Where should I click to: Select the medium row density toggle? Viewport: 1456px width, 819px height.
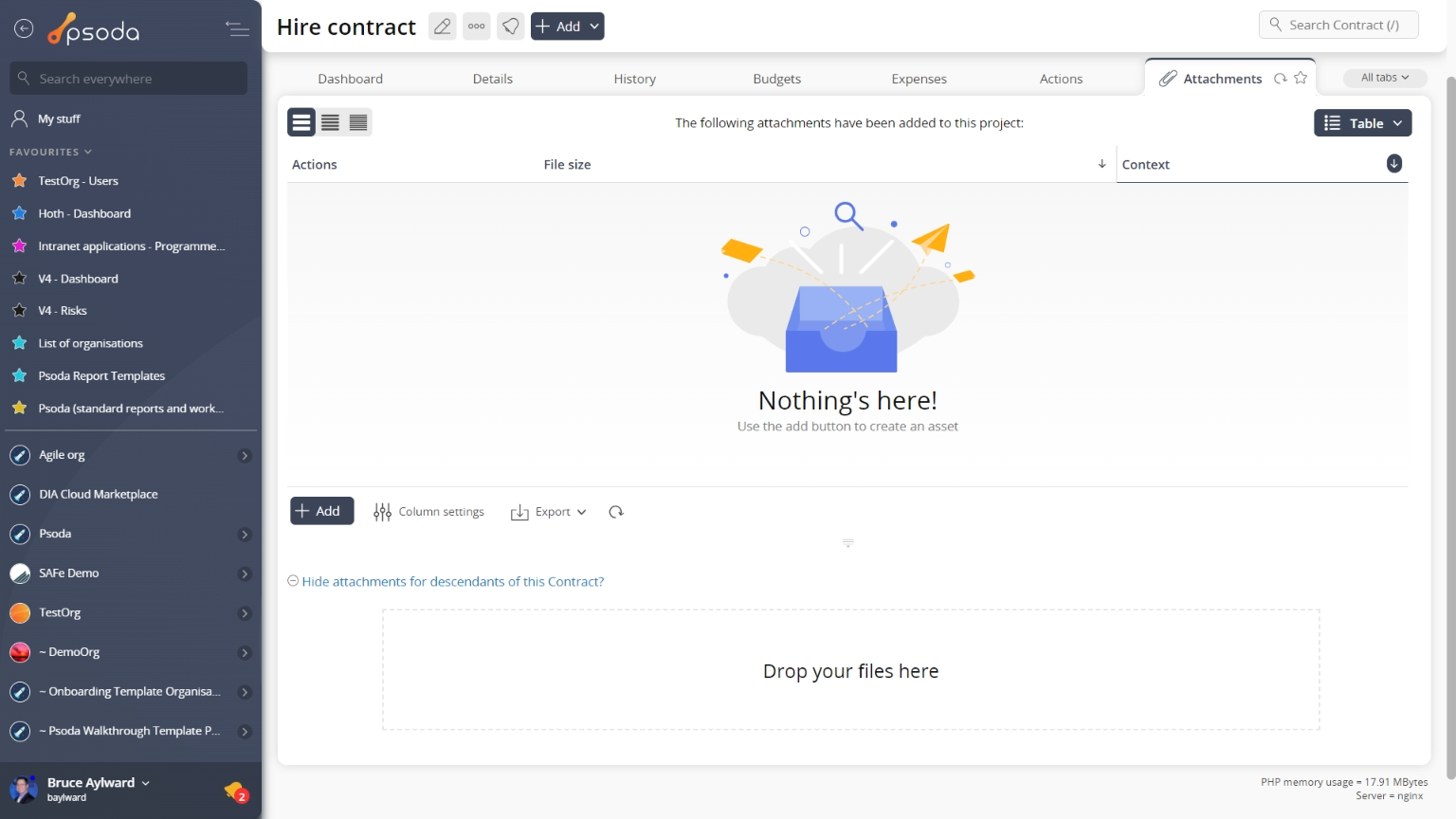(x=330, y=122)
